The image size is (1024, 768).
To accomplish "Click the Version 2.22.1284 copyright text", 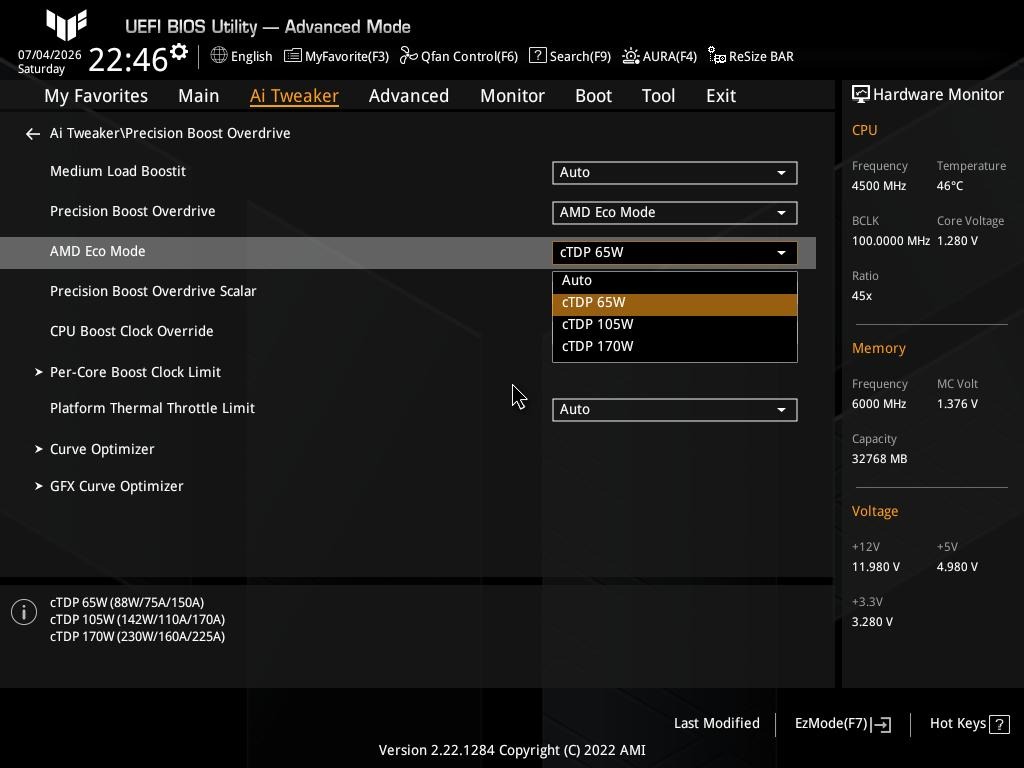I will [512, 750].
